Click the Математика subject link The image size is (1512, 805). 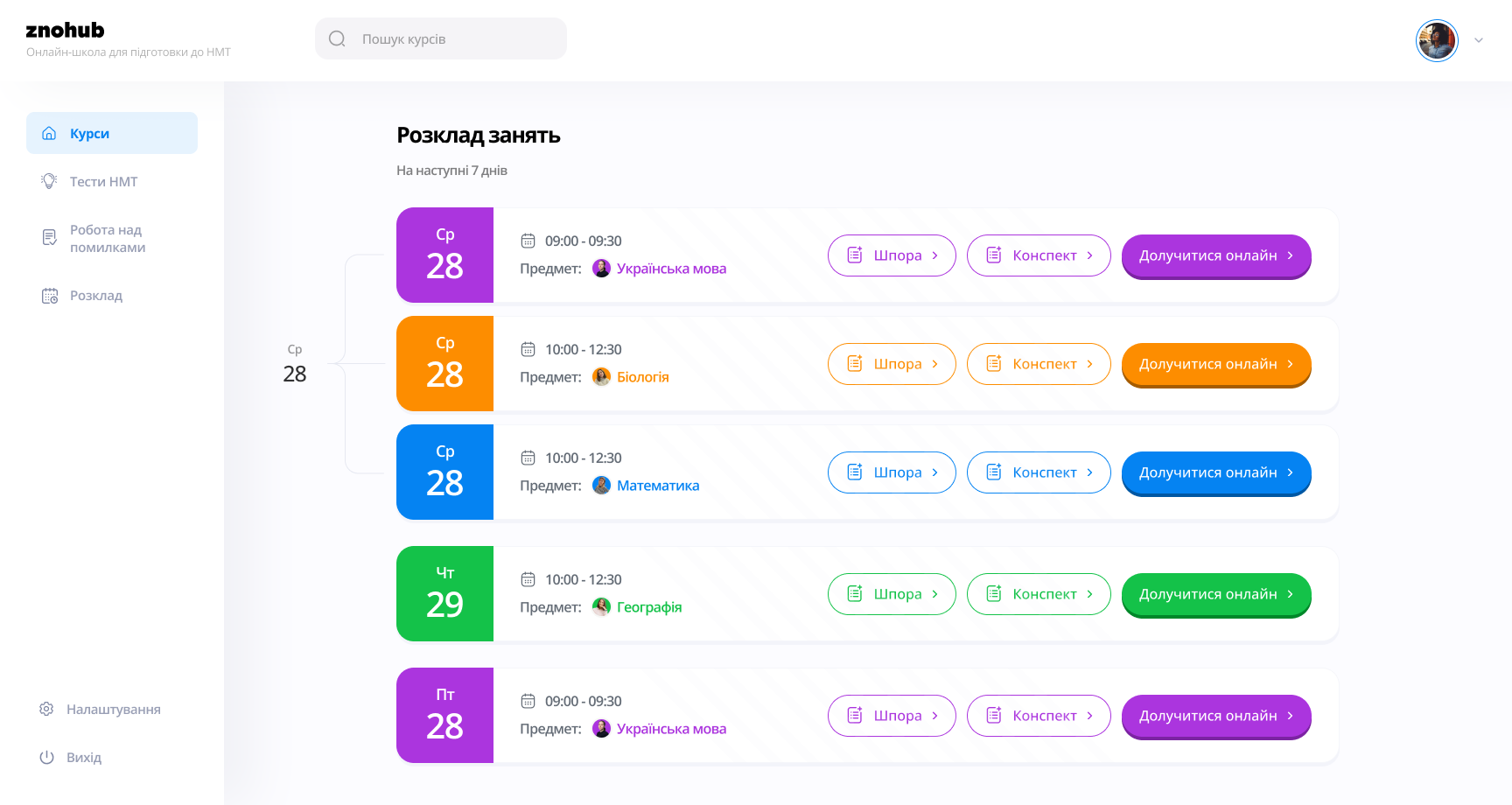point(658,486)
